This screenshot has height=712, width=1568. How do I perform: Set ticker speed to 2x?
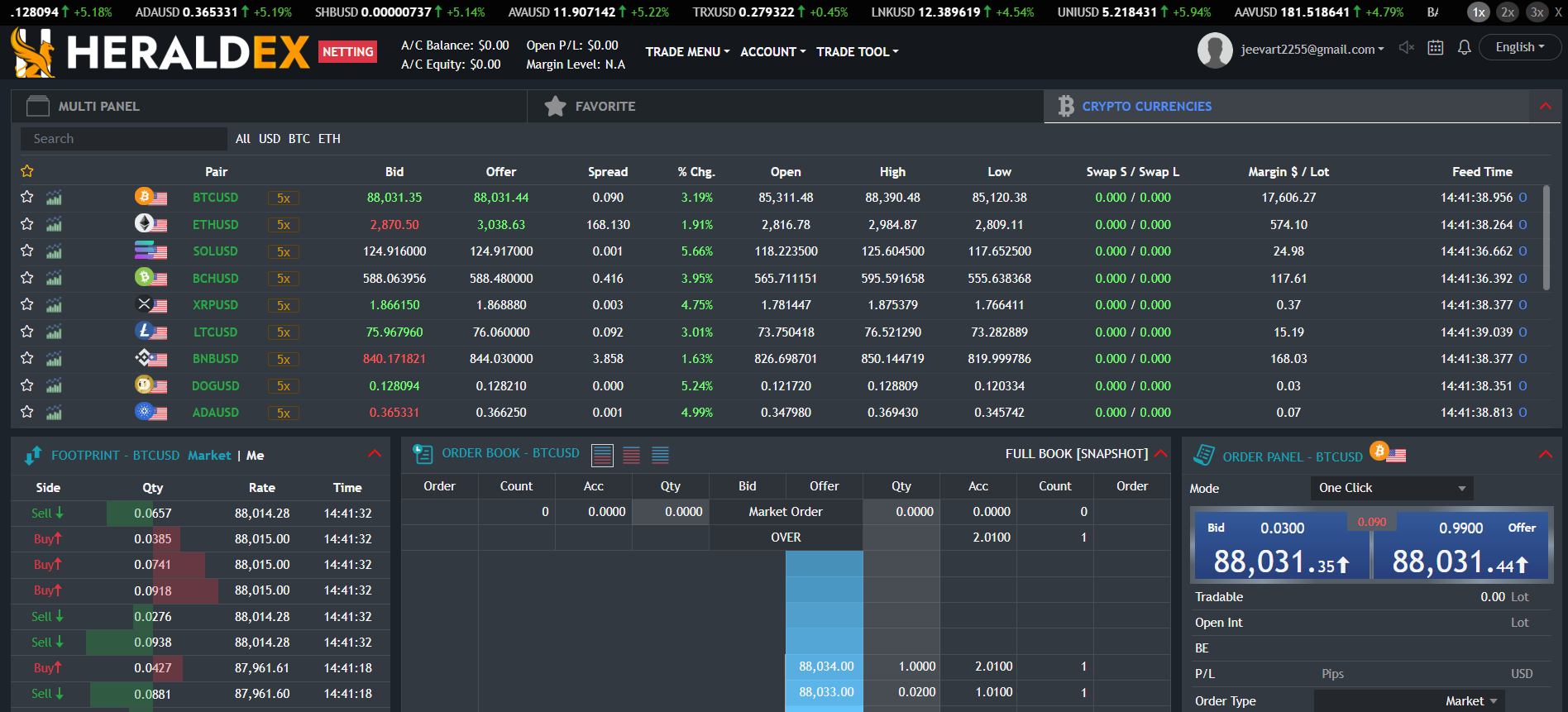pyautogui.click(x=1508, y=12)
